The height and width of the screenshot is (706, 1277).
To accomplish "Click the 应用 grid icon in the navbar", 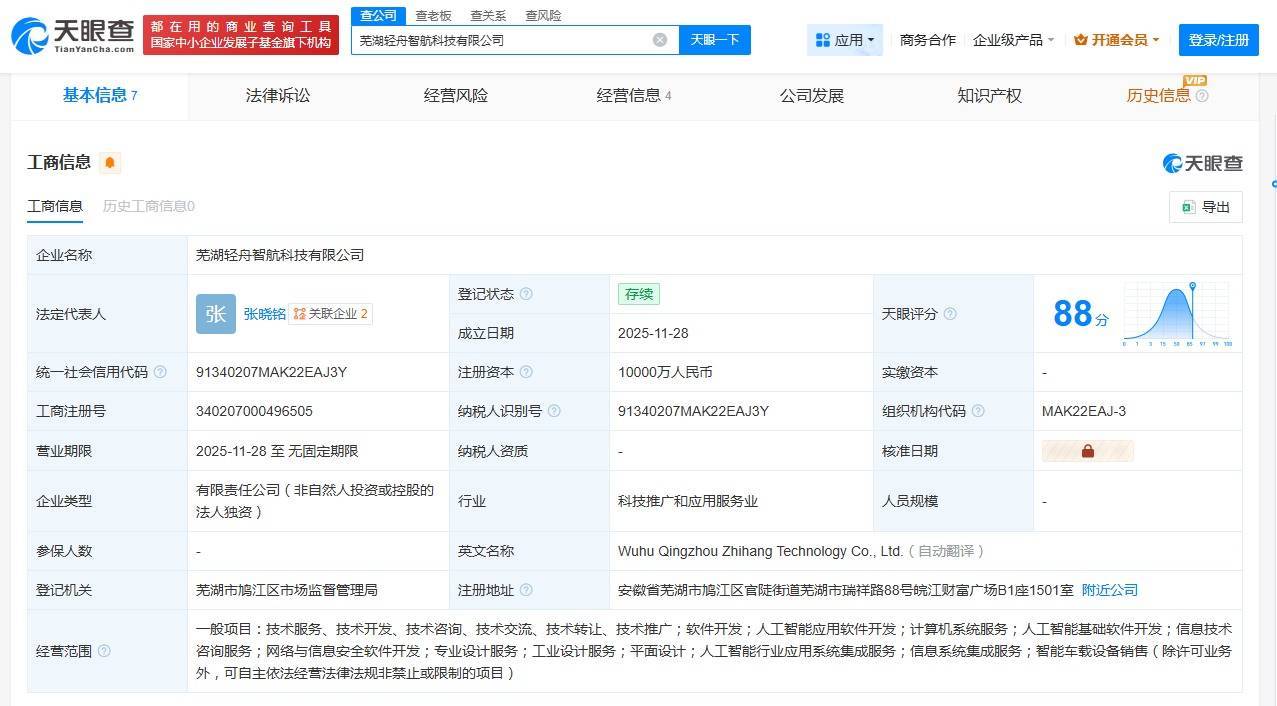I will tap(823, 39).
